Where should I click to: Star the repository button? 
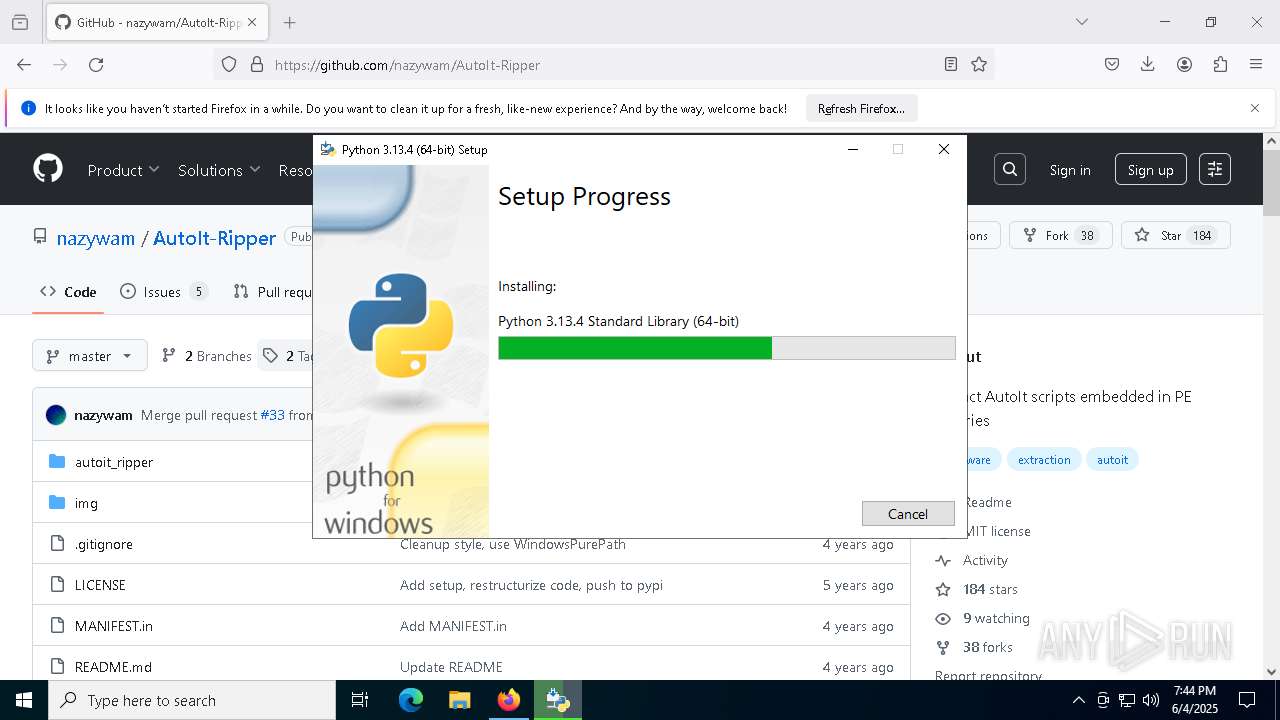tap(1175, 235)
